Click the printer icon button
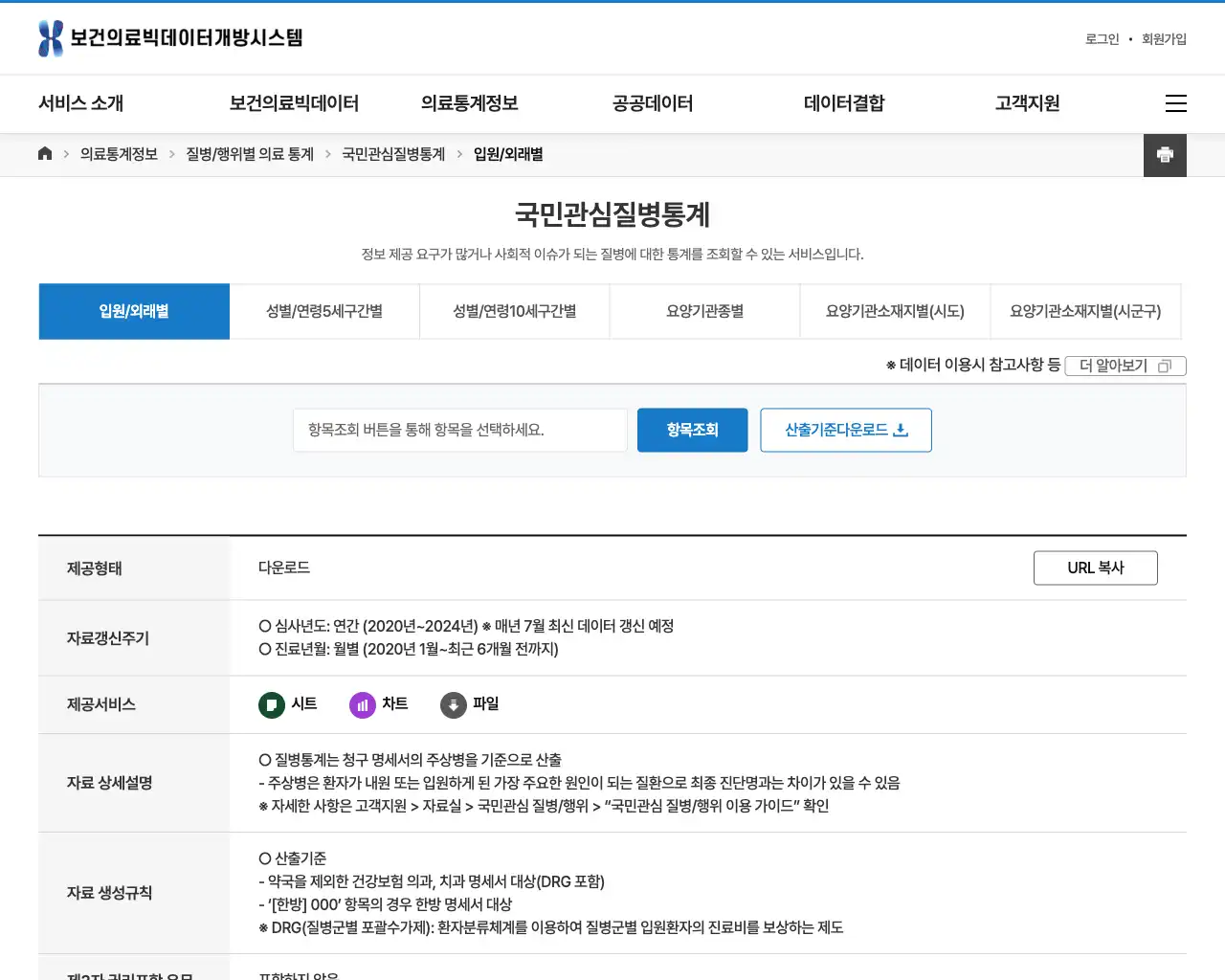 pyautogui.click(x=1165, y=155)
